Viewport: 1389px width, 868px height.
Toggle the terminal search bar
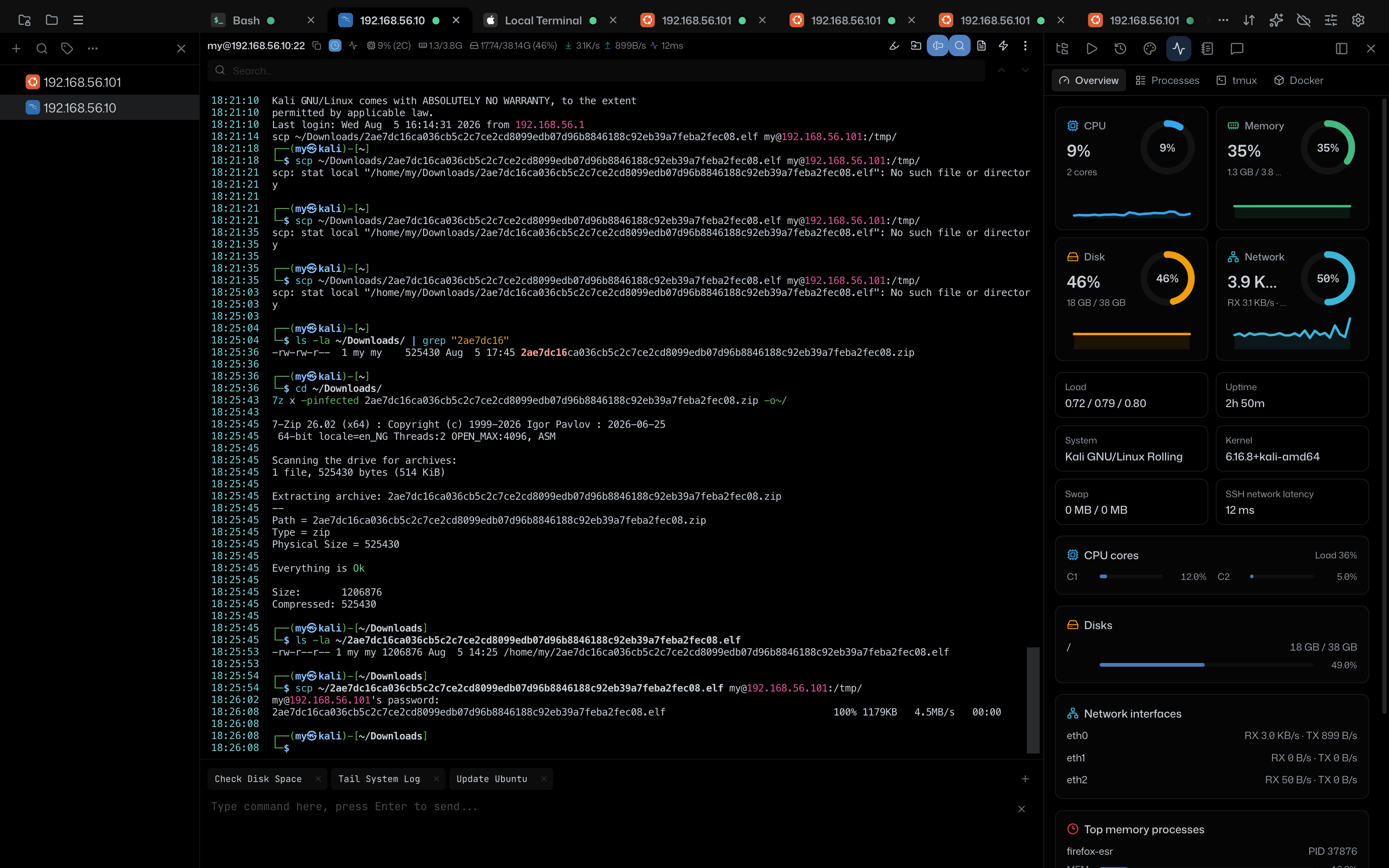click(x=959, y=45)
